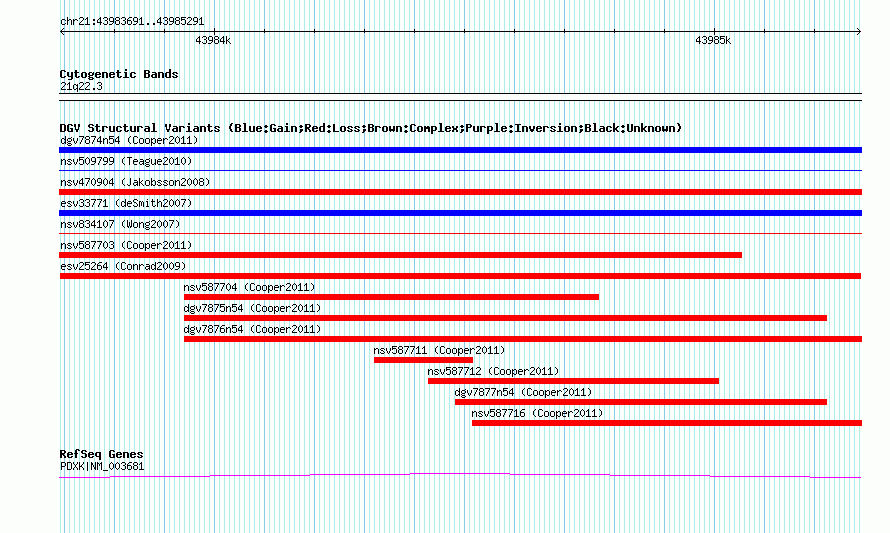Click the black cytogenetic band bar
Image resolution: width=890 pixels, height=533 pixels.
click(x=460, y=97)
